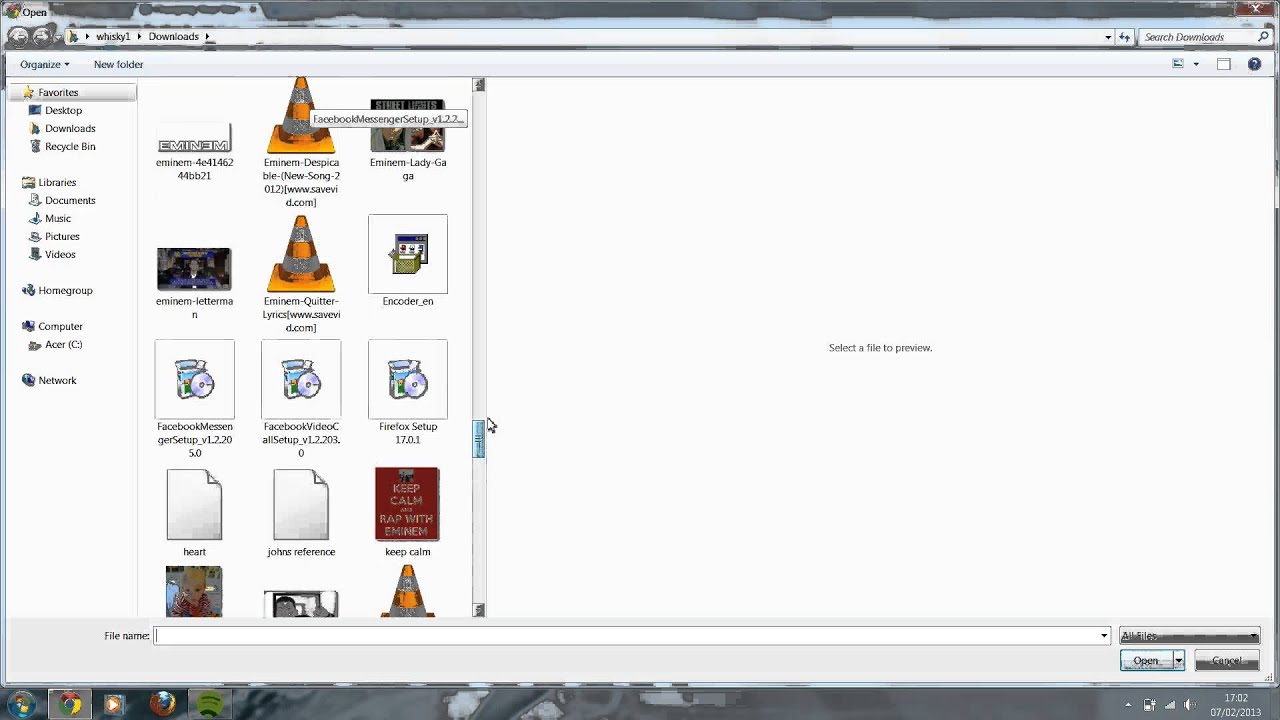Expand the breadcrumb arrow after Downloads
The height and width of the screenshot is (720, 1280).
208,37
